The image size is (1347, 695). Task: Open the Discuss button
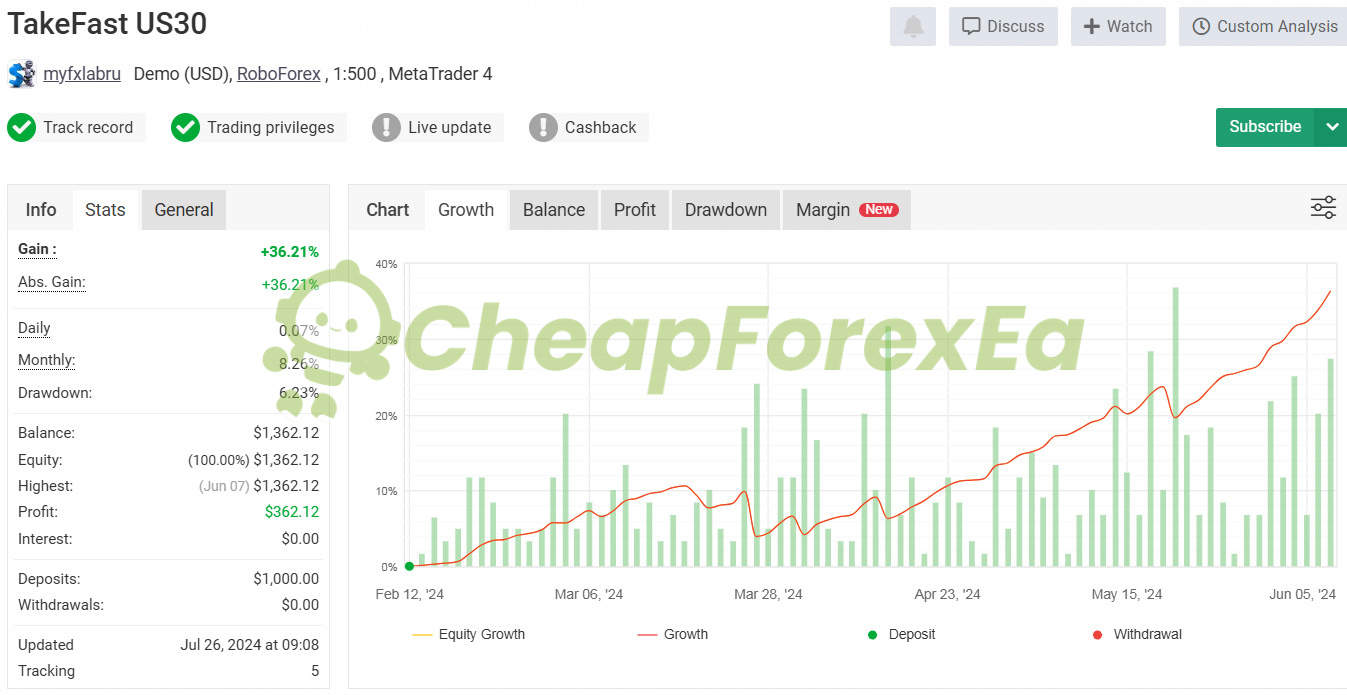[x=1003, y=26]
